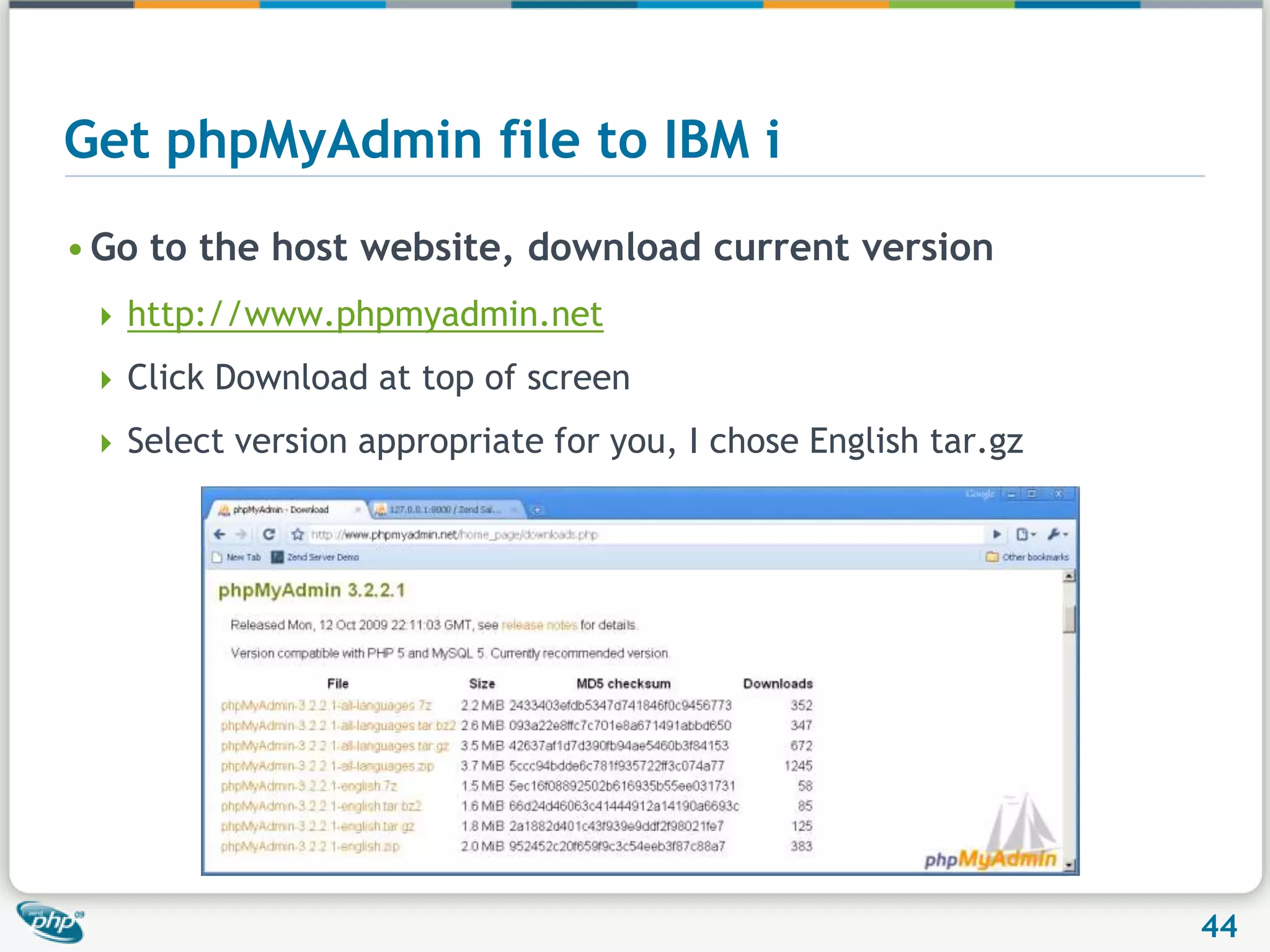Click the Google label in browser title bar
Screen dimensions: 1270x952
980,494
